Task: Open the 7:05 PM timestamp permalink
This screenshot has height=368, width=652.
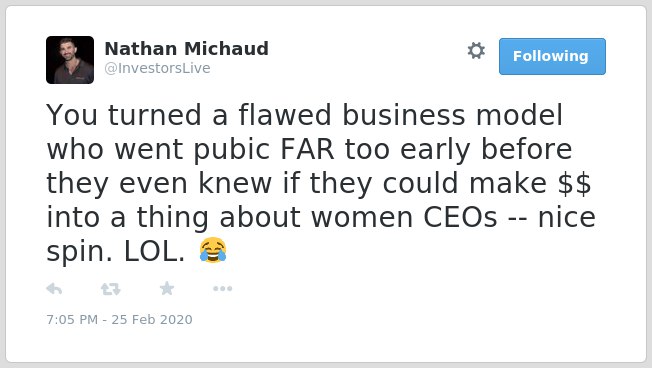Action: coord(72,319)
